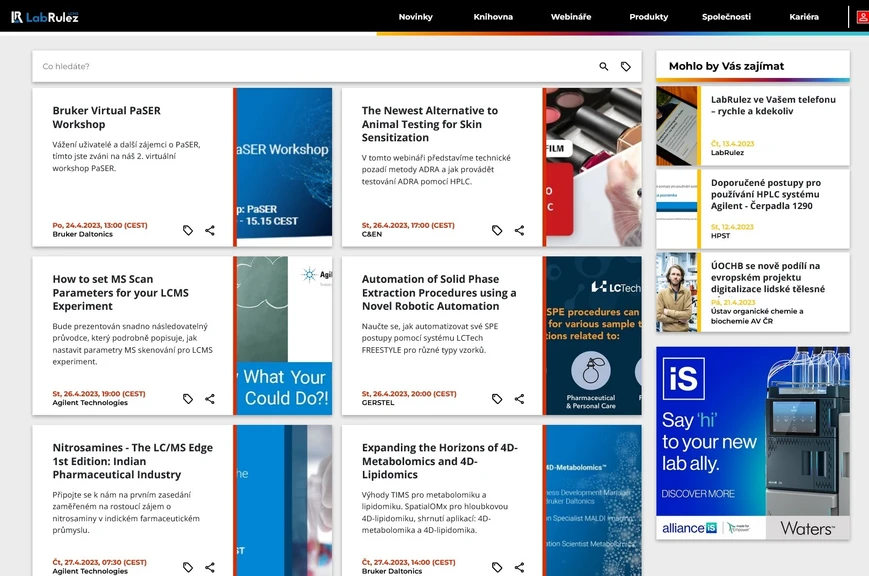Click the 'What Your Could Do?!' thumbnail
This screenshot has height=576, width=869.
click(x=284, y=335)
